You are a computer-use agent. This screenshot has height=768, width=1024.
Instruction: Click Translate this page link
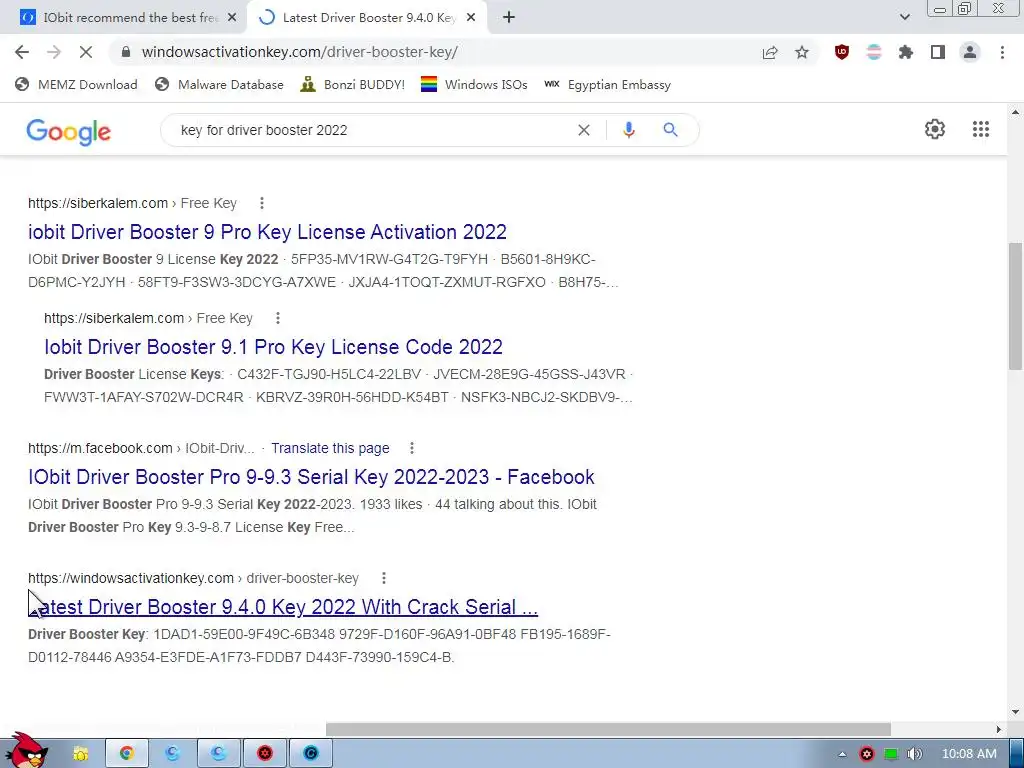click(330, 448)
